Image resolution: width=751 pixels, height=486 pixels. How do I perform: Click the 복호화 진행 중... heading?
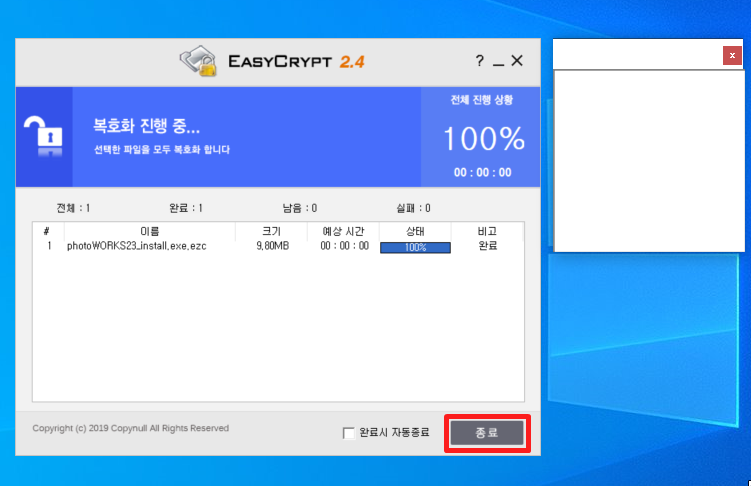[x=146, y=126]
